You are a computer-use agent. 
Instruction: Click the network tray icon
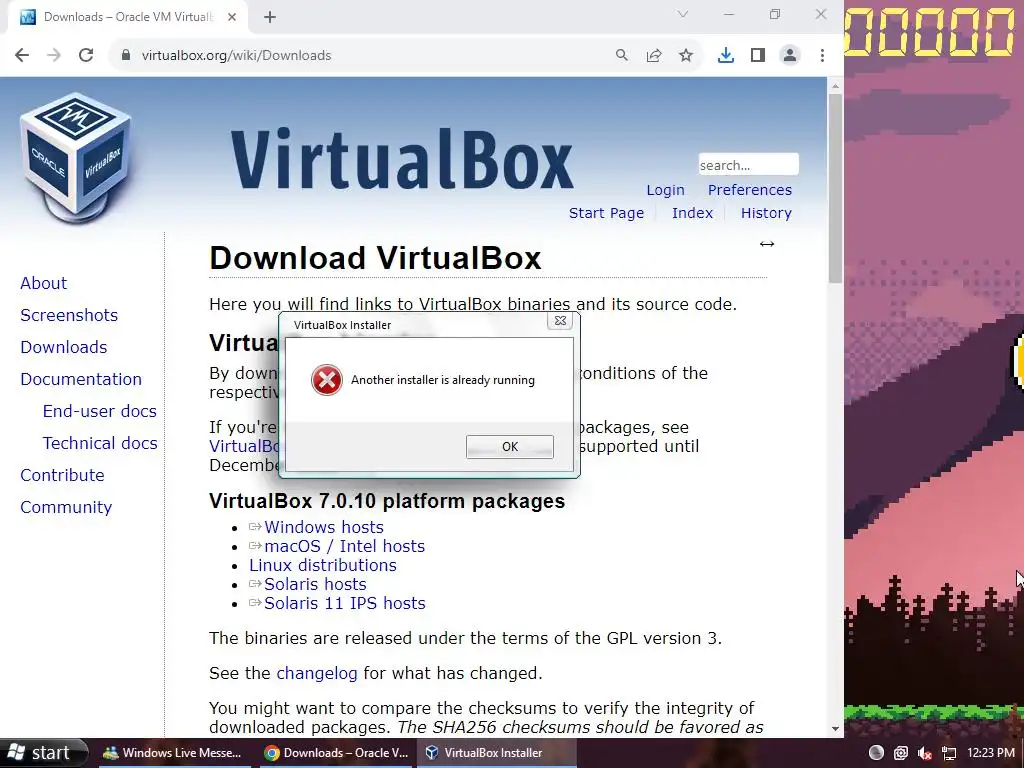(949, 753)
